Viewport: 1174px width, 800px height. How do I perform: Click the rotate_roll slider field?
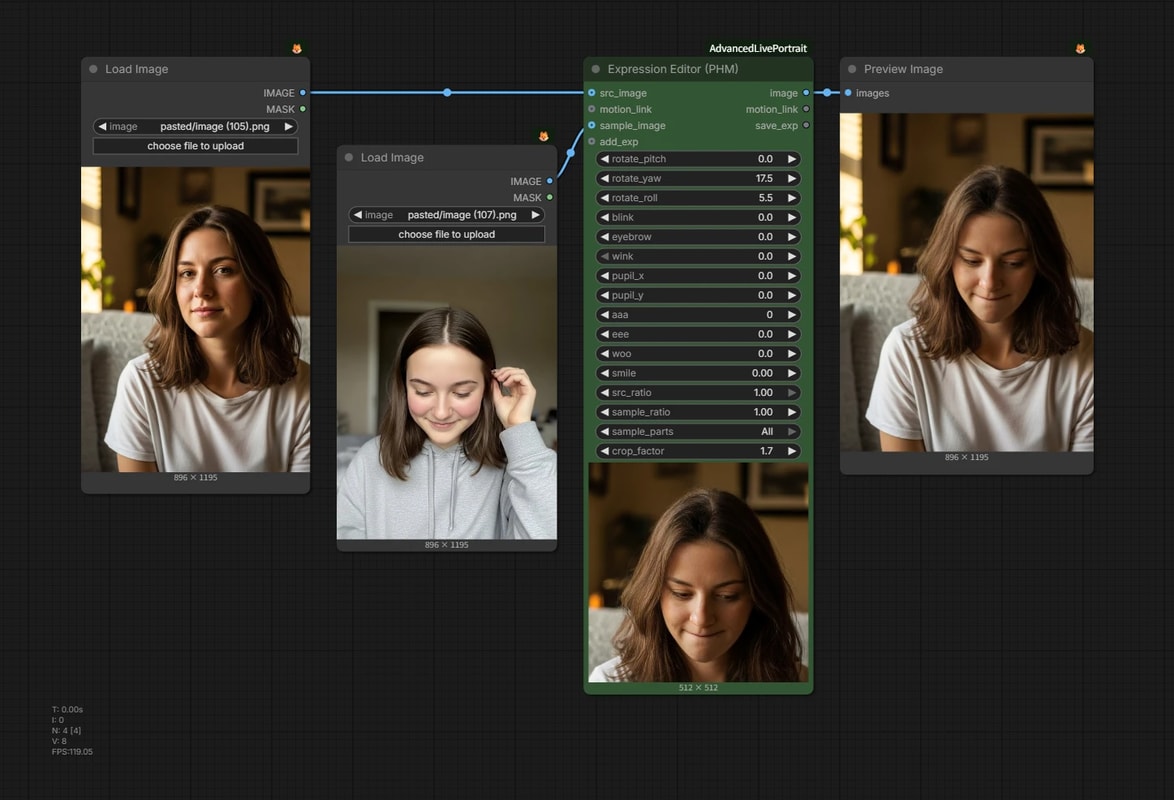pyautogui.click(x=698, y=198)
